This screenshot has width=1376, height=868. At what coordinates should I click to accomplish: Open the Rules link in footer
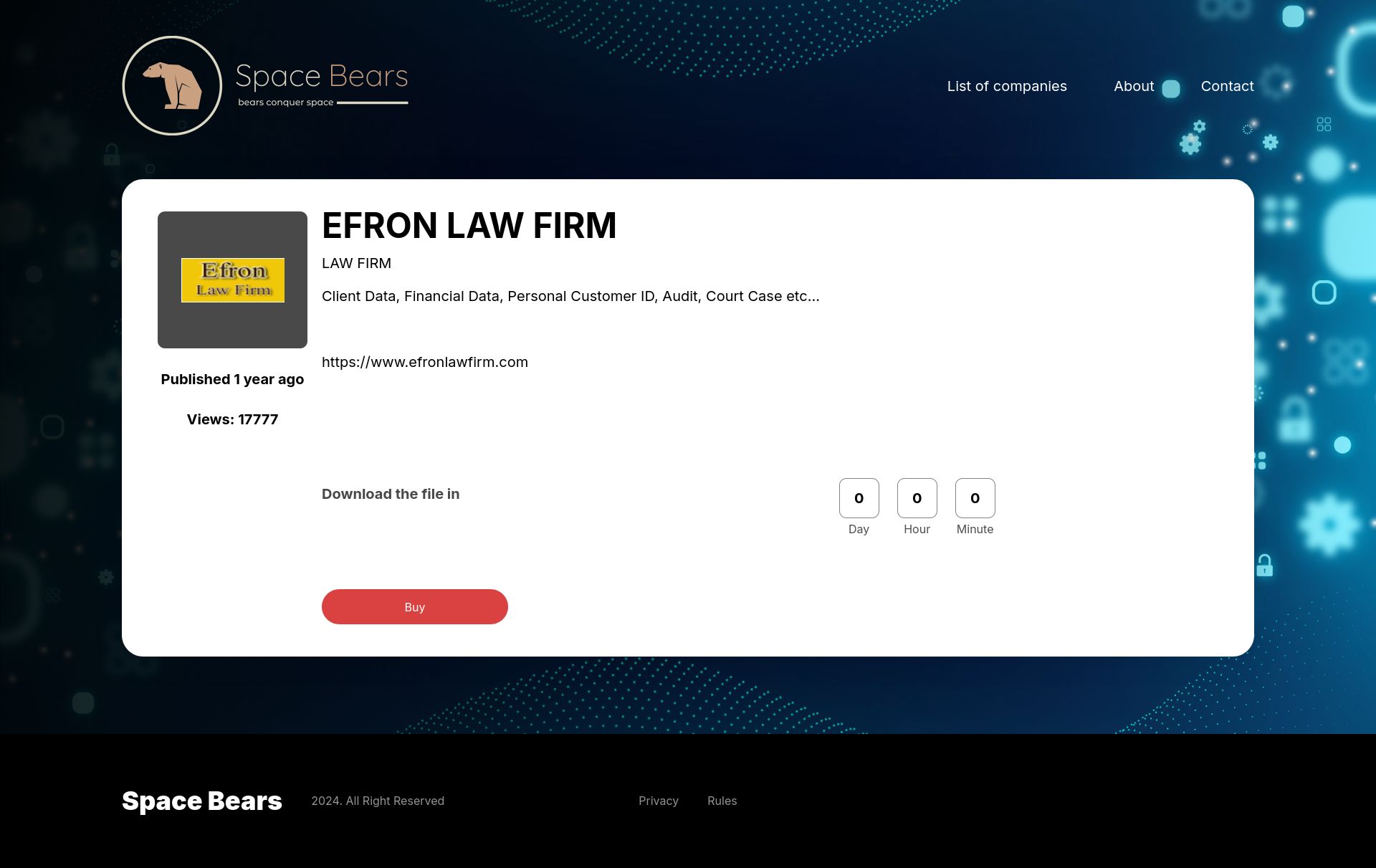coord(722,801)
